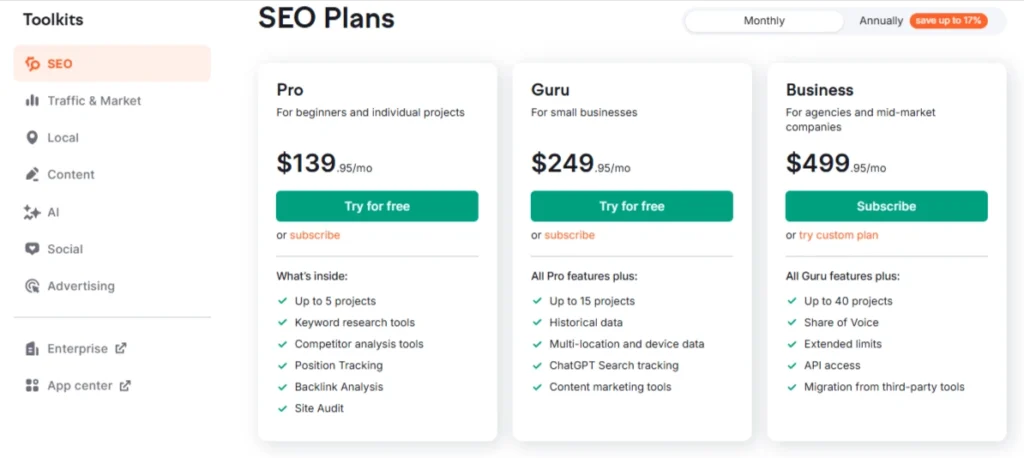Click the App center grid icon
The height and width of the screenshot is (458, 1024).
tap(32, 385)
